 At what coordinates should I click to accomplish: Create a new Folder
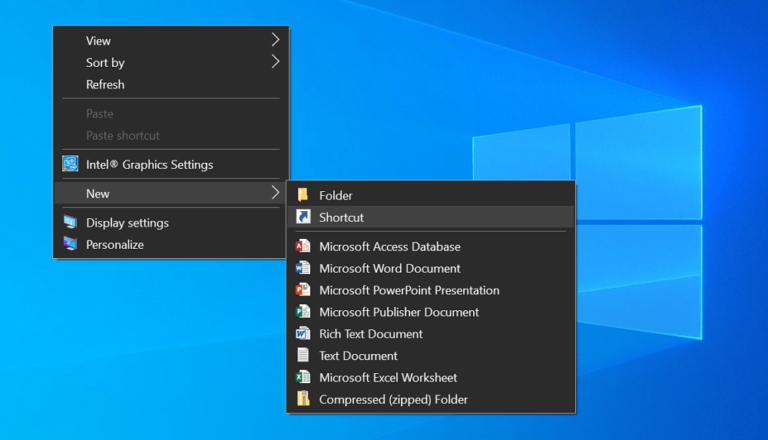[431, 196]
